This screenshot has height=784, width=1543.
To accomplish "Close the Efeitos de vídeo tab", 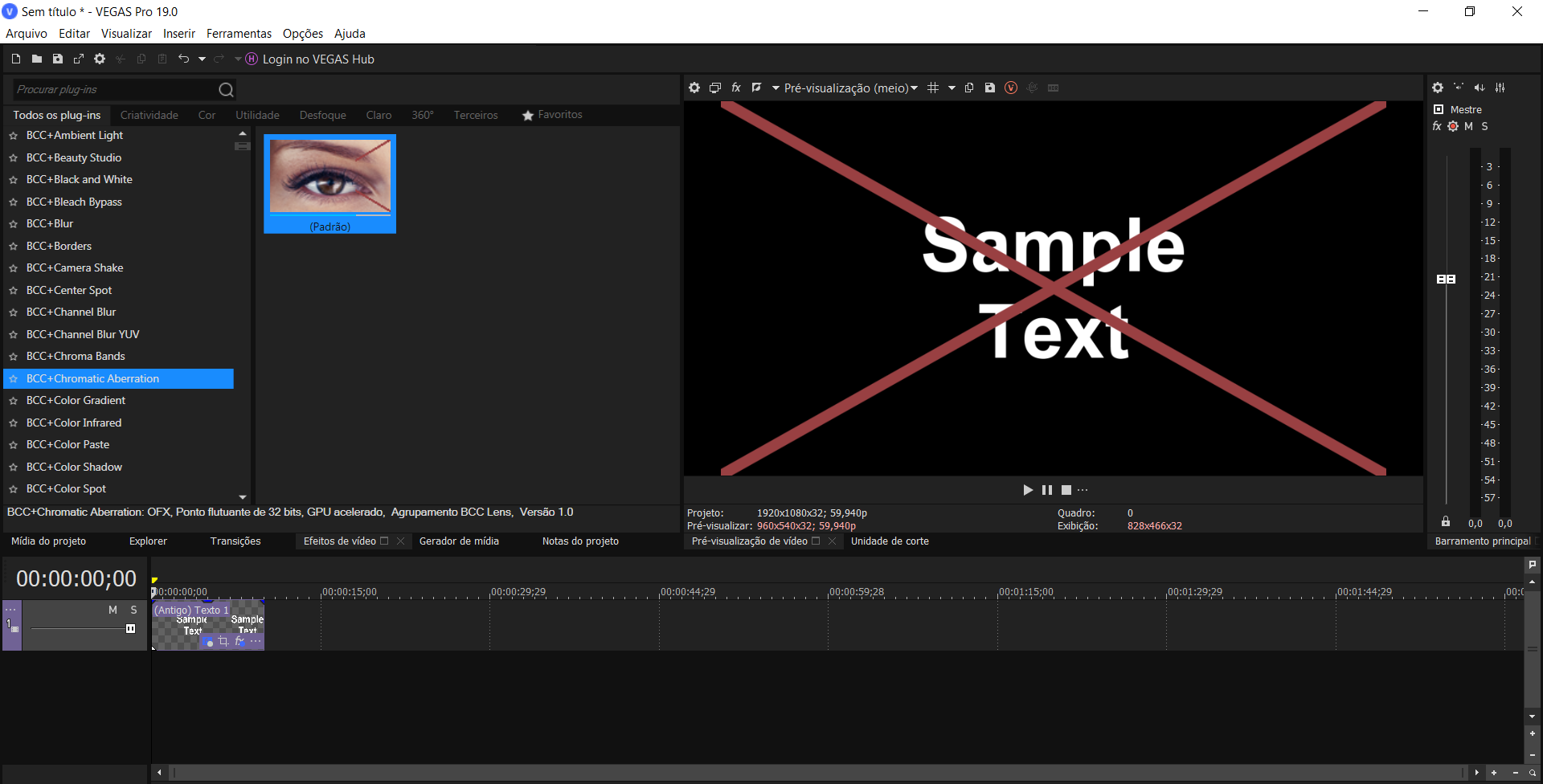I will click(x=400, y=541).
